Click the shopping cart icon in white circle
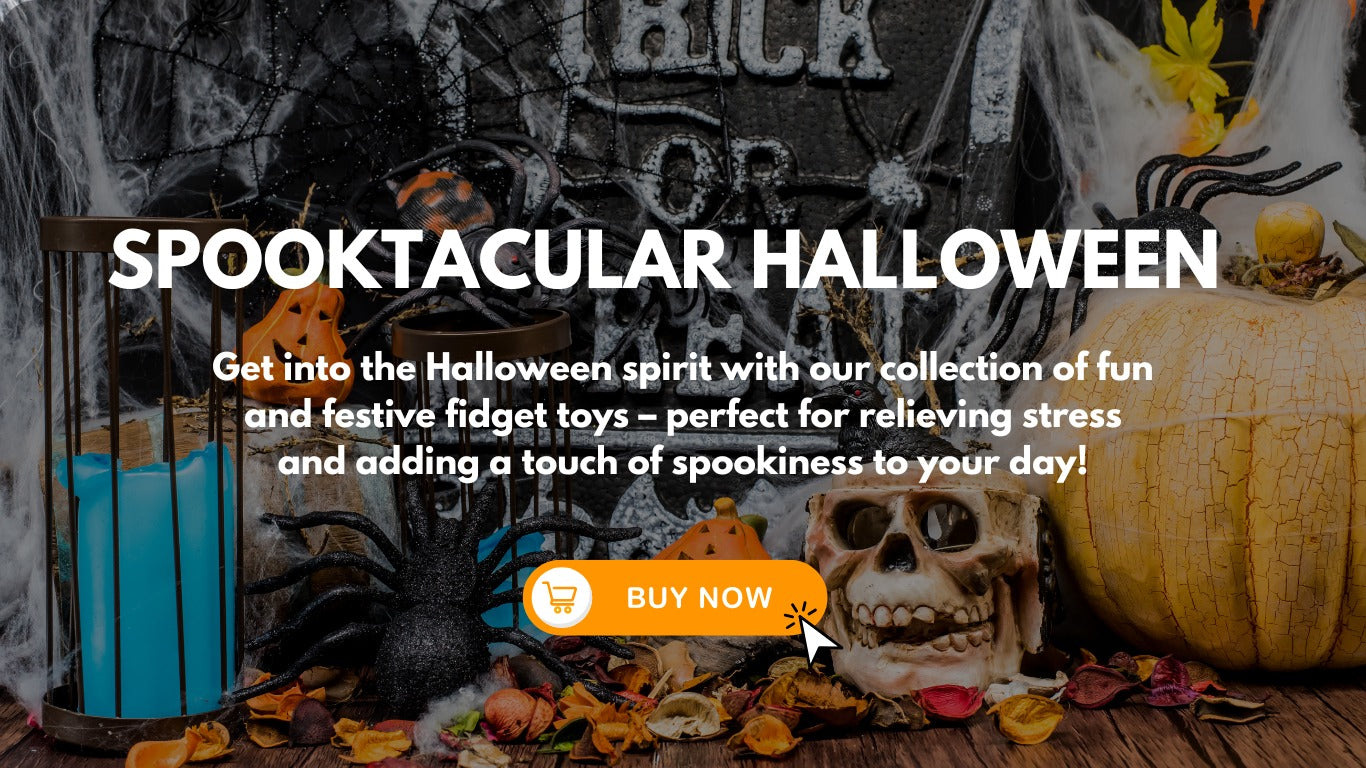Image resolution: width=1366 pixels, height=768 pixels. click(x=561, y=598)
